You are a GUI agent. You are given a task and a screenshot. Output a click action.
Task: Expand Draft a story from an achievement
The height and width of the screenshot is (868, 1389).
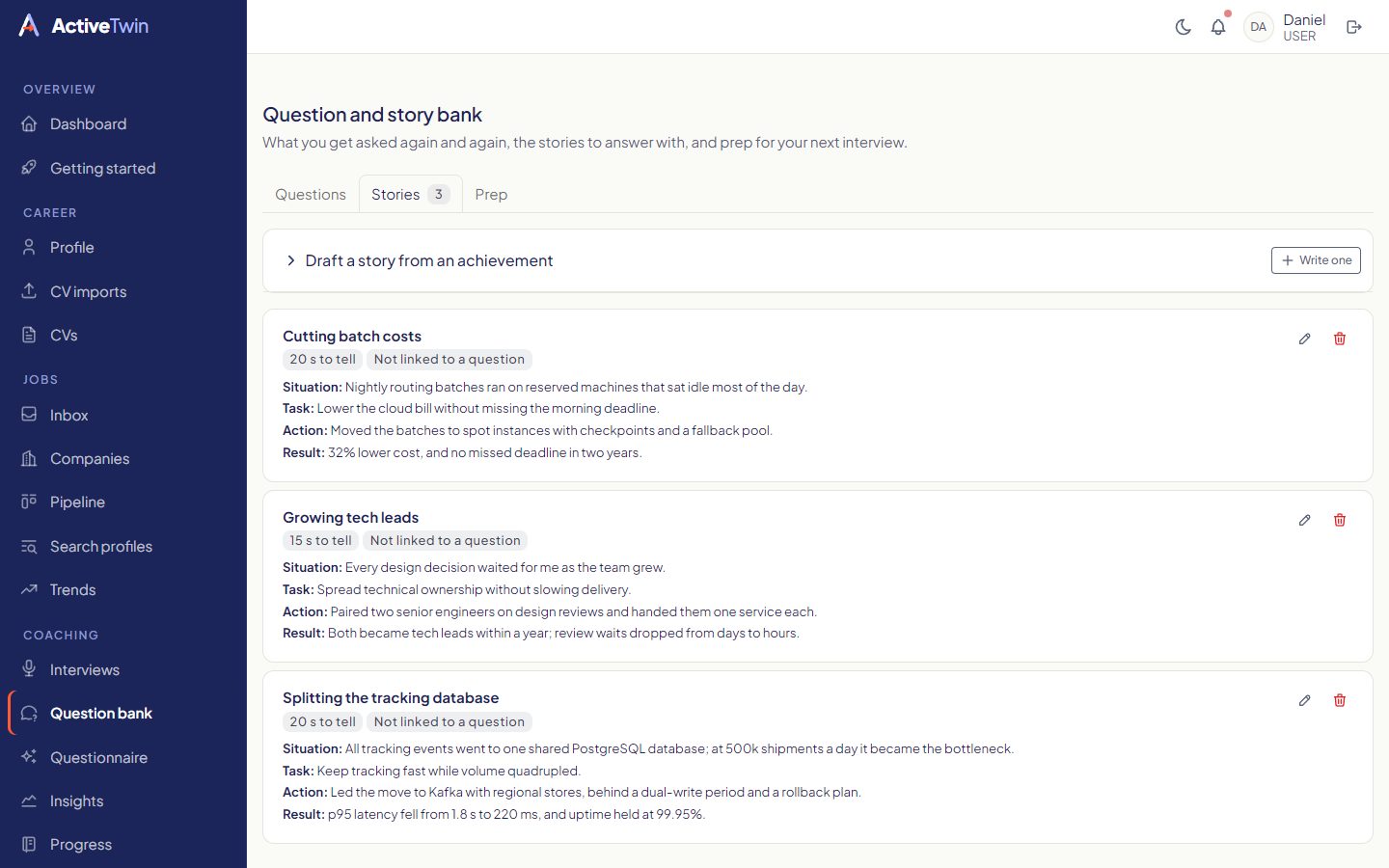[x=419, y=260]
